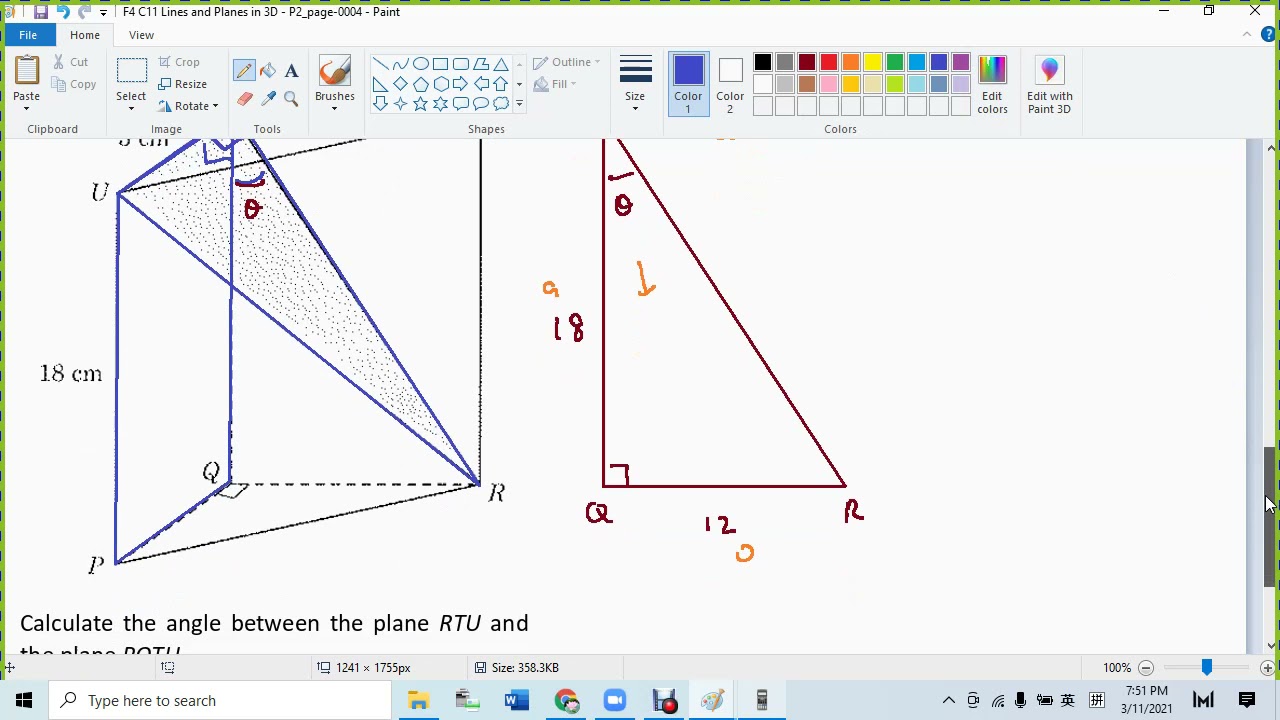Pick the green color swatch
Screen dimensions: 1280x720
click(x=895, y=63)
